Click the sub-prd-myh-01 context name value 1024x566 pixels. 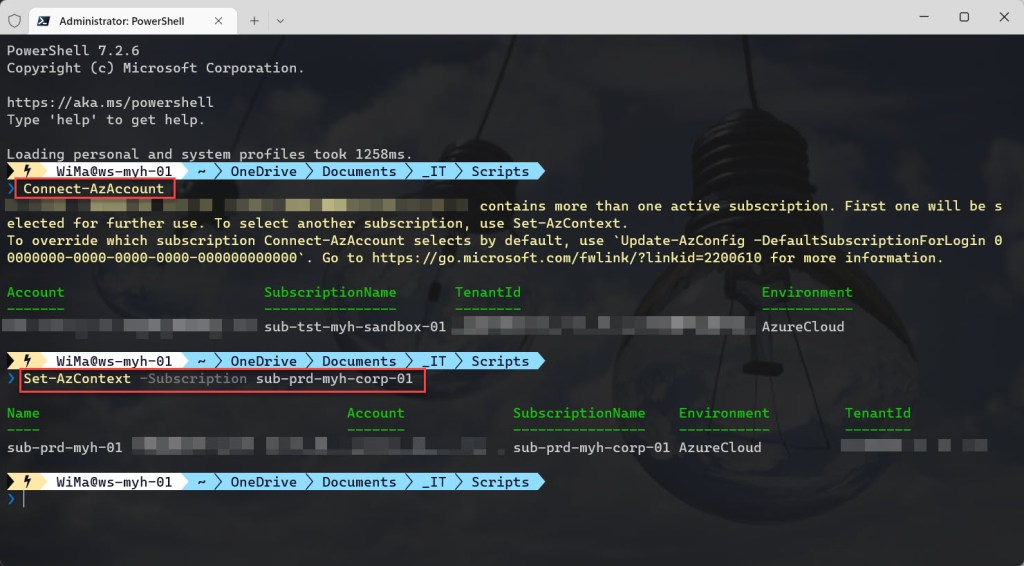click(64, 448)
